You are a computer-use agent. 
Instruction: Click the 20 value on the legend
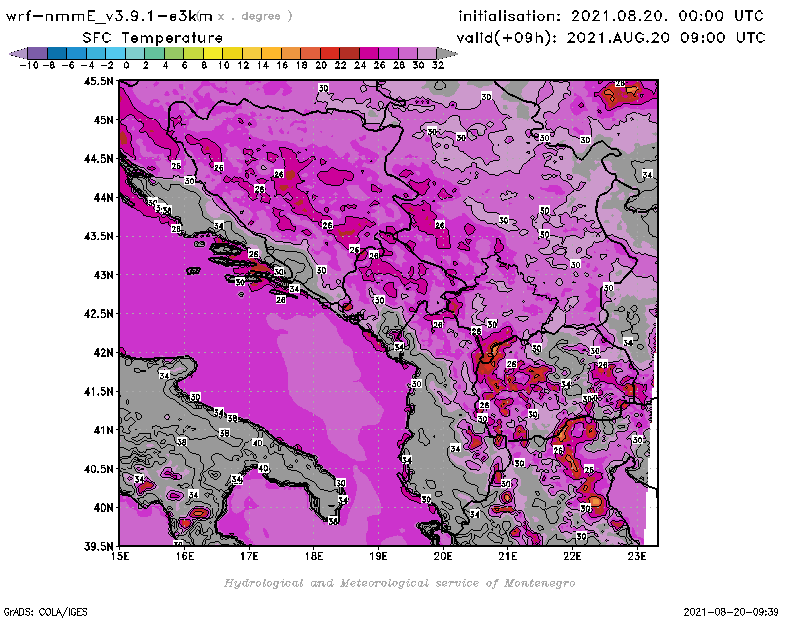(x=321, y=65)
